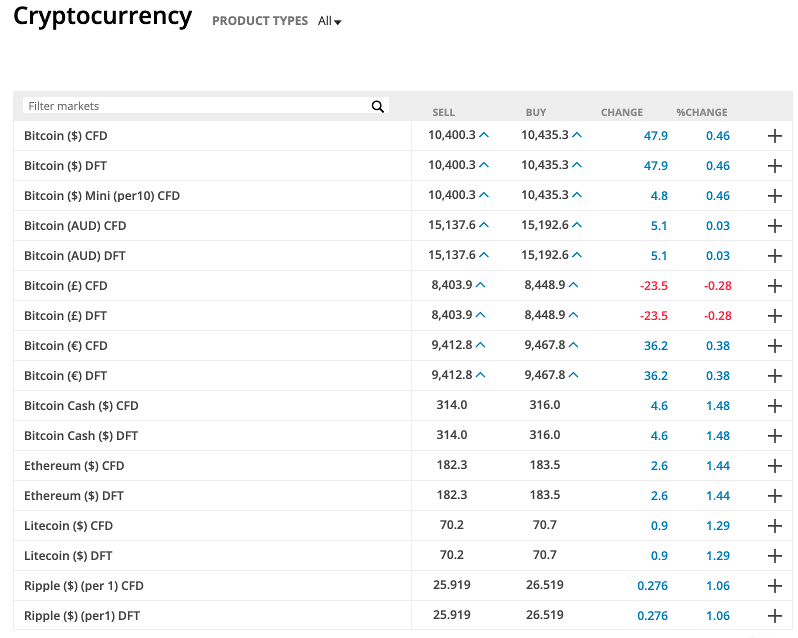Click the search magnifier icon in Filter markets
This screenshot has width=798, height=638.
click(x=378, y=106)
